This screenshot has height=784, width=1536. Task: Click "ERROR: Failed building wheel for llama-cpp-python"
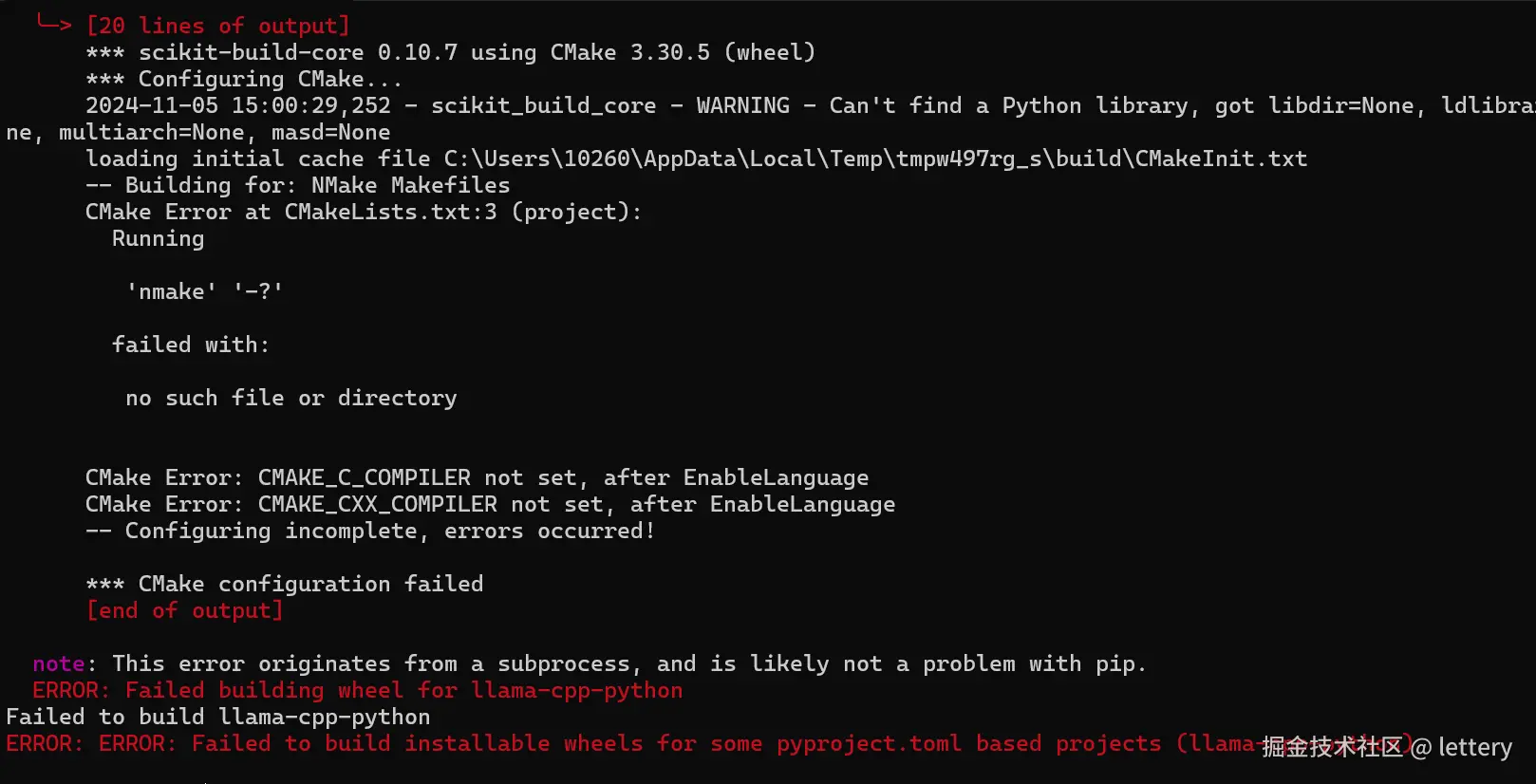pos(357,690)
